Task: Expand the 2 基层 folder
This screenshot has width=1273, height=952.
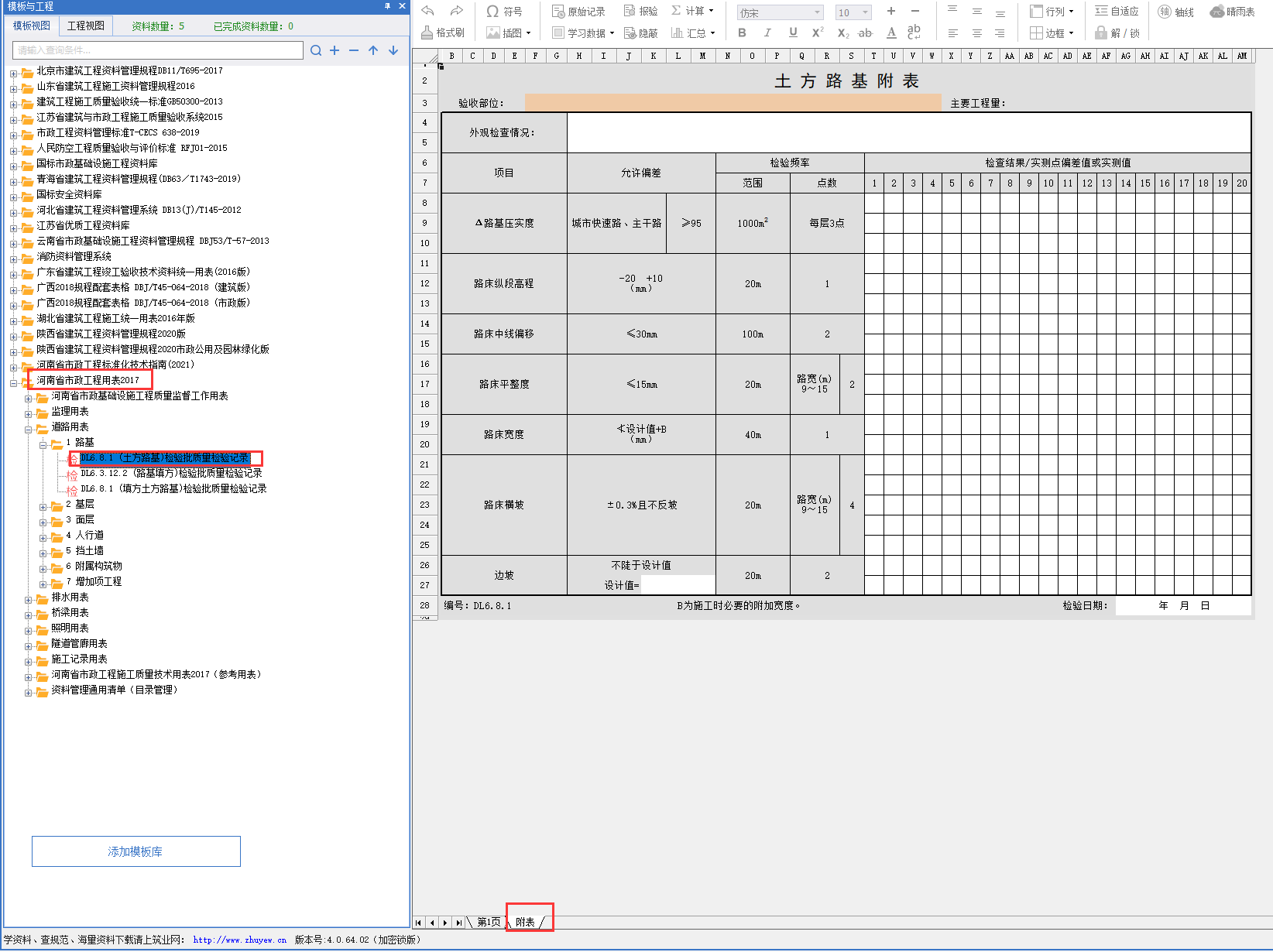Action: 43,506
